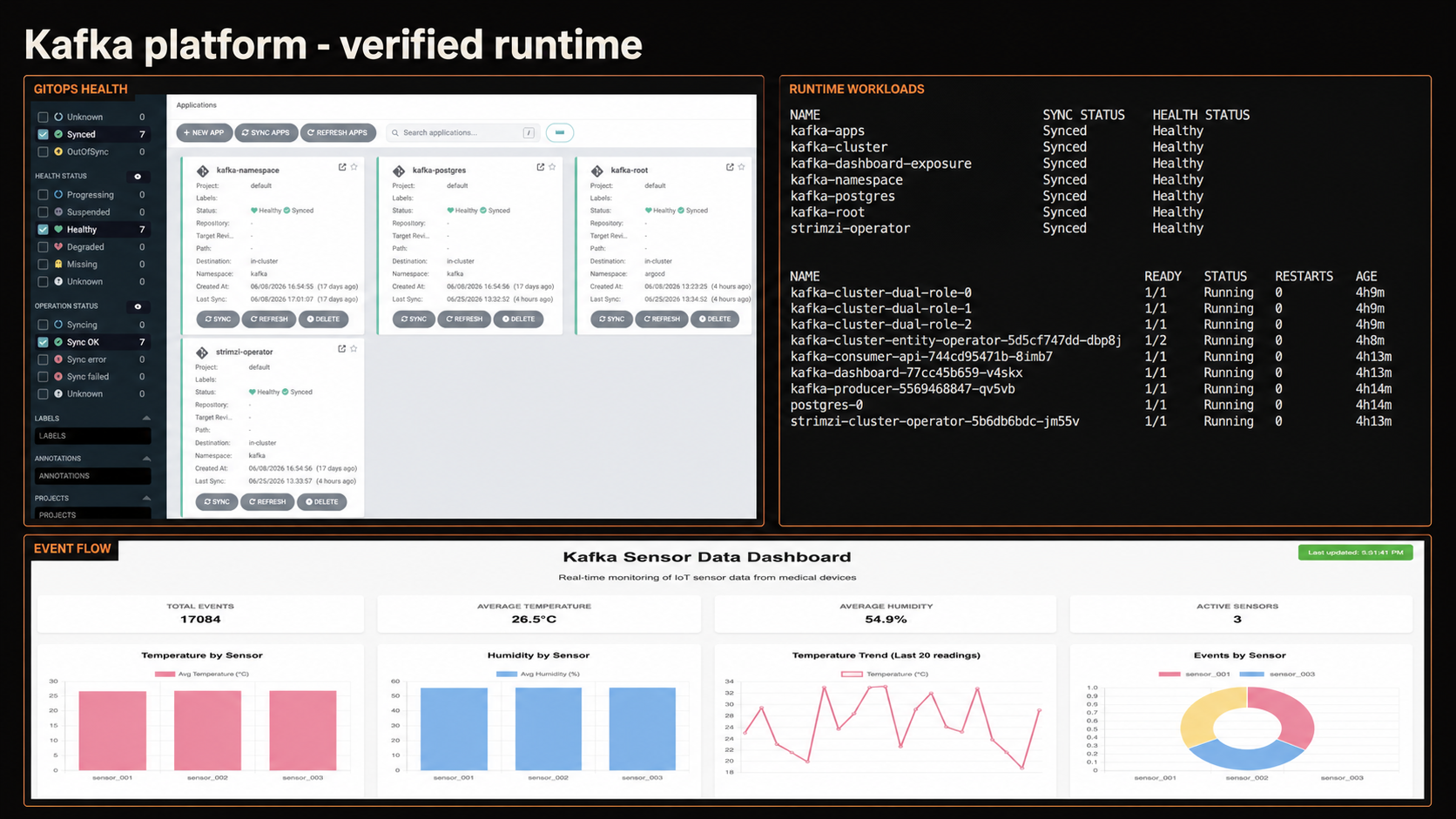
Task: Click the kafka-root app logo icon
Action: (597, 171)
